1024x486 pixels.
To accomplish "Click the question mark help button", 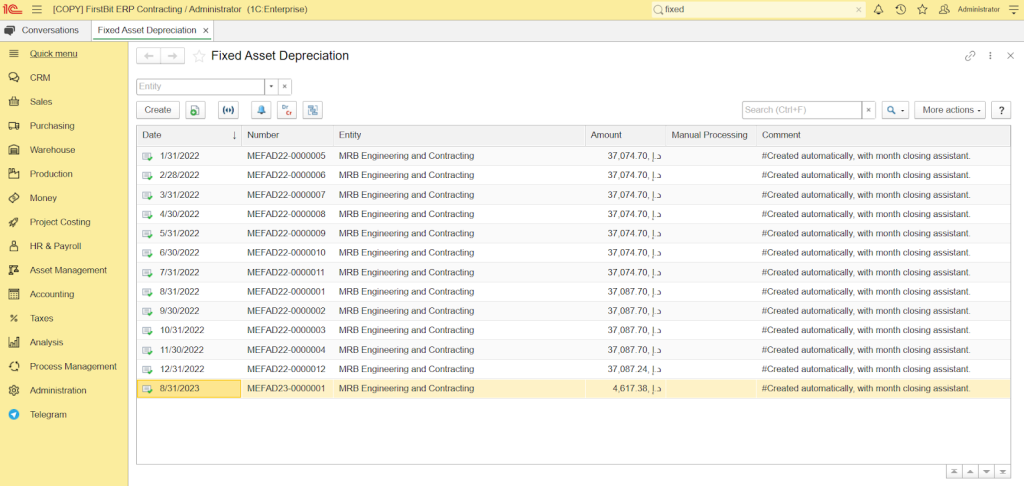I will (x=1001, y=110).
